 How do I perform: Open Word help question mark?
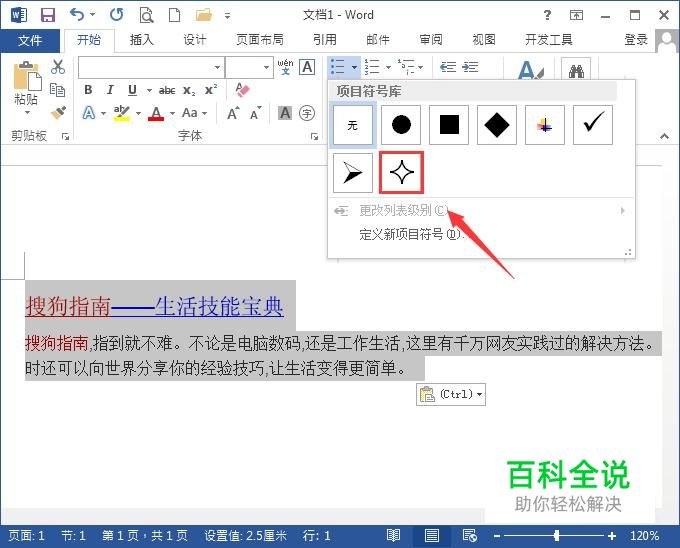[x=547, y=15]
